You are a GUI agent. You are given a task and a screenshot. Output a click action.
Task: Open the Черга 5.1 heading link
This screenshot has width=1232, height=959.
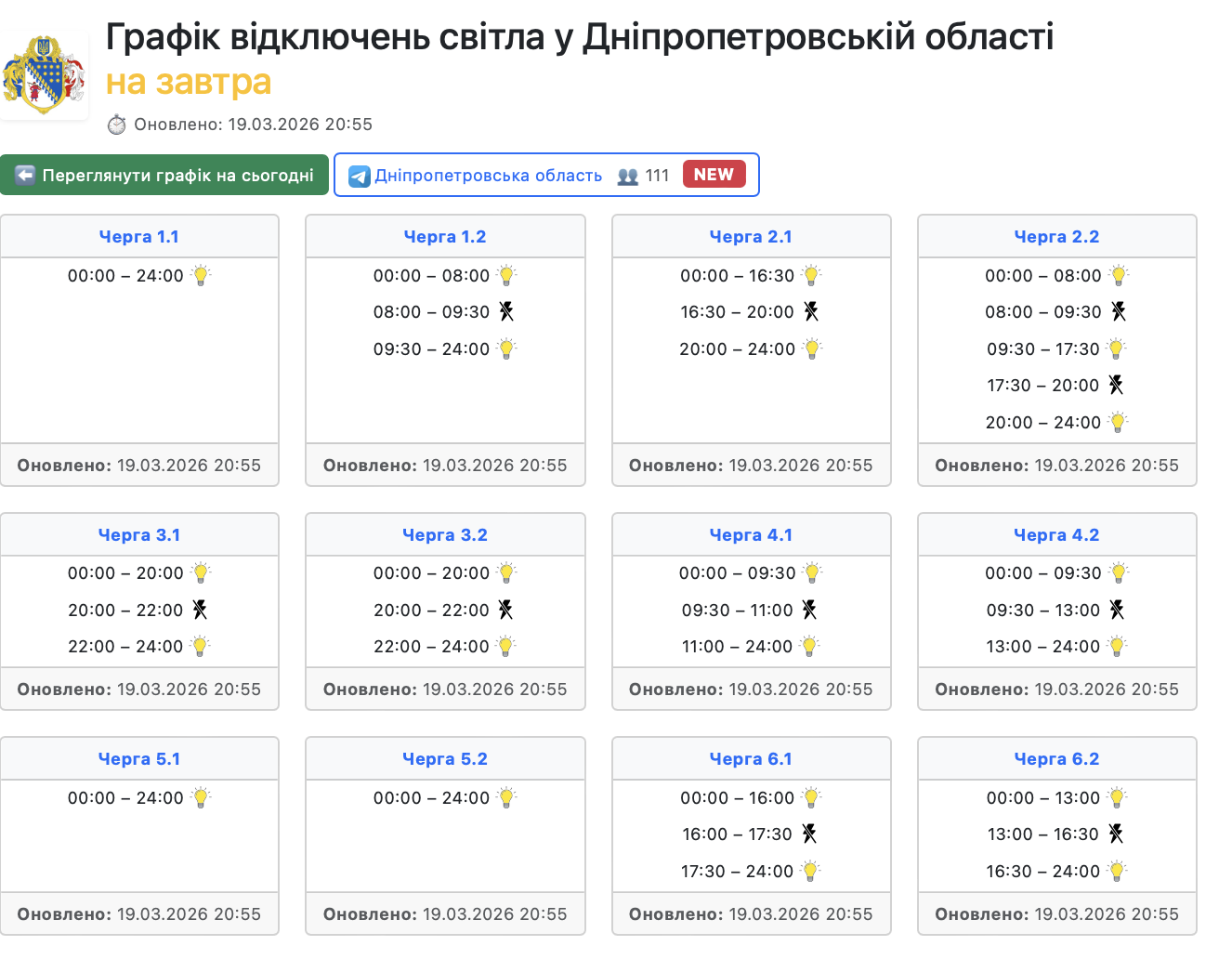click(139, 759)
